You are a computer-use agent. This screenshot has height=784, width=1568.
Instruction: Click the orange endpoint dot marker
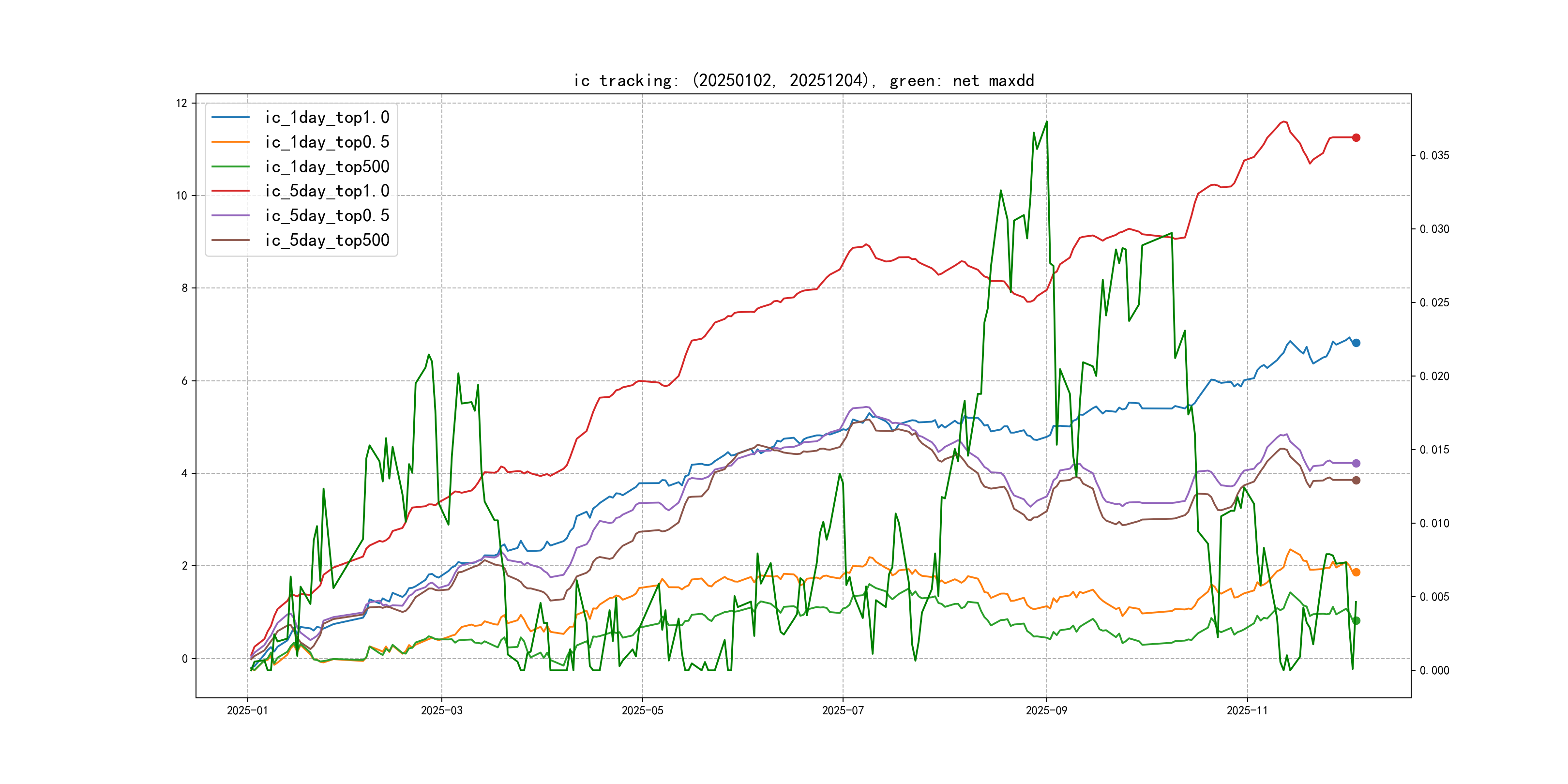1356,572
